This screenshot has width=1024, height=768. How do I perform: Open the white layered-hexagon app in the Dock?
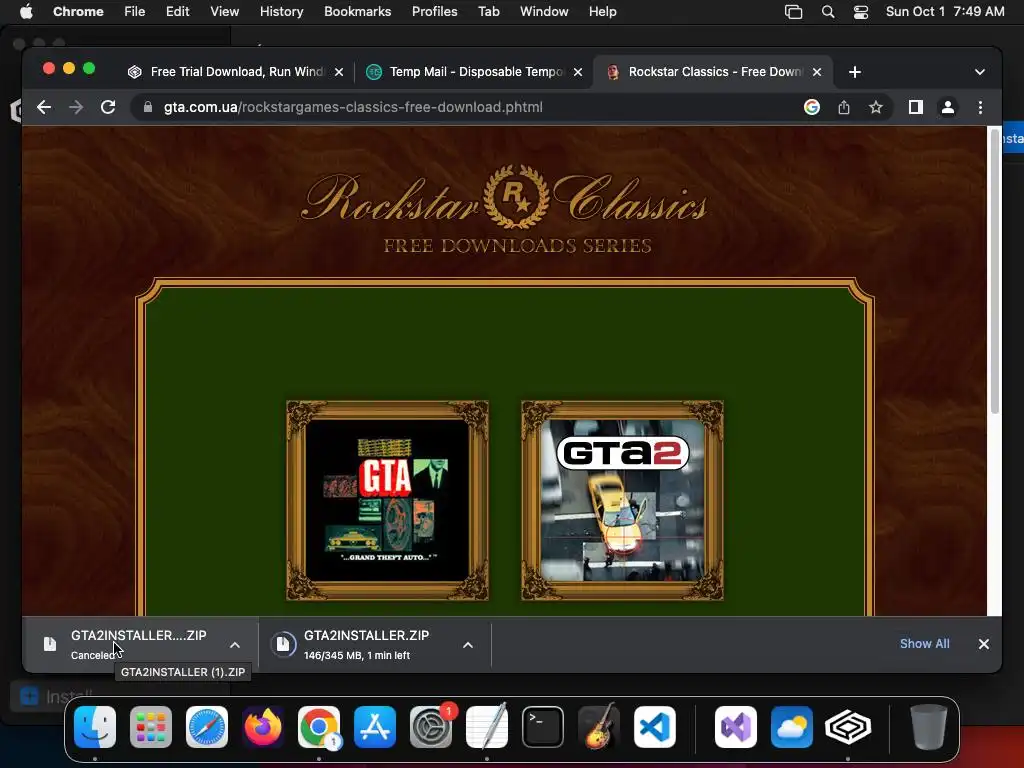[848, 727]
